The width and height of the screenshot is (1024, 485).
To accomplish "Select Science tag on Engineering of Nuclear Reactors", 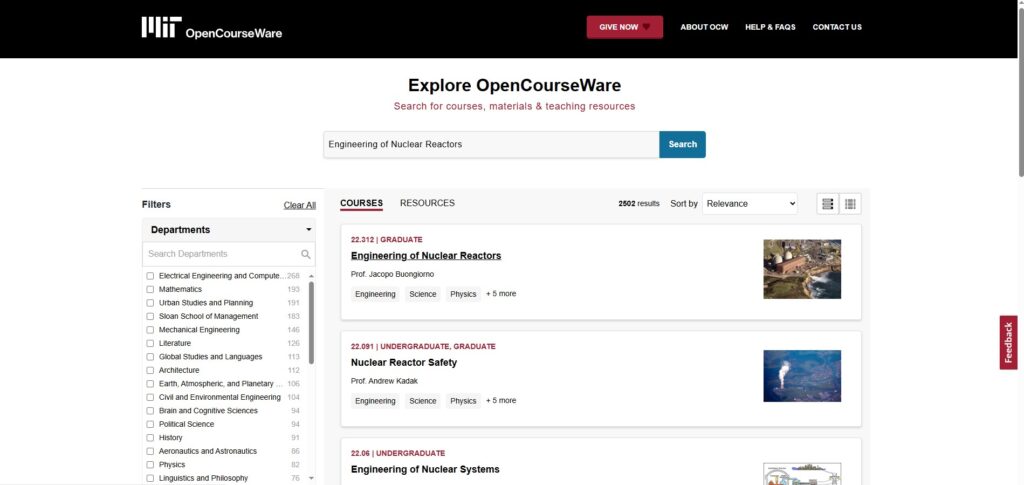I will (x=423, y=294).
